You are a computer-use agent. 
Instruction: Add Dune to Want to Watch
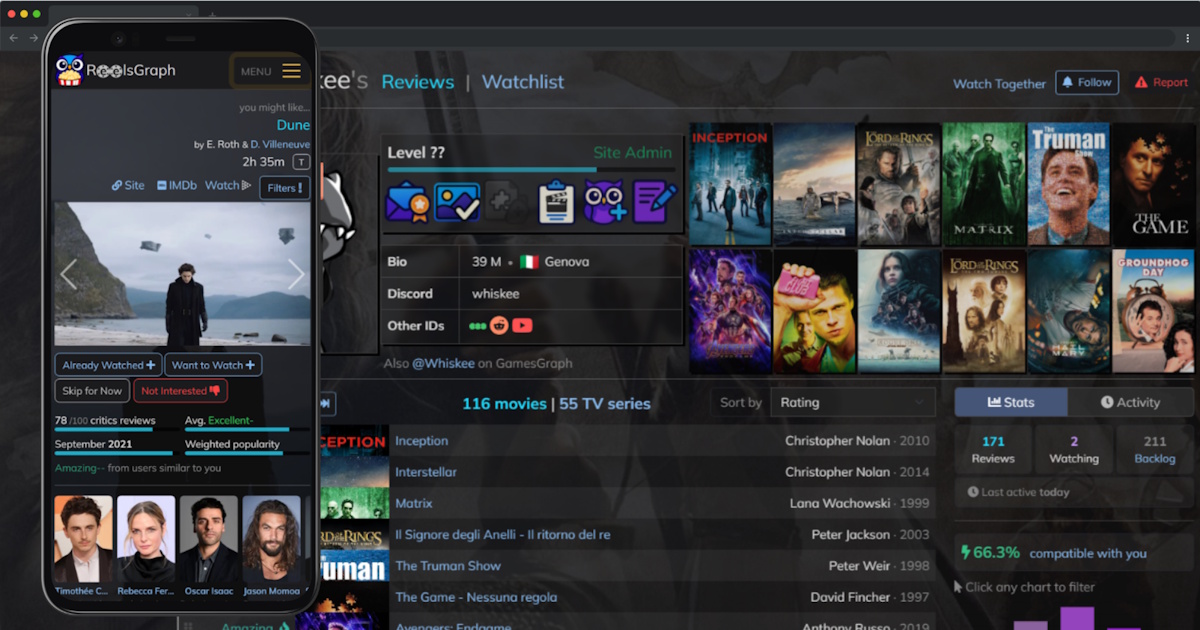click(x=214, y=365)
